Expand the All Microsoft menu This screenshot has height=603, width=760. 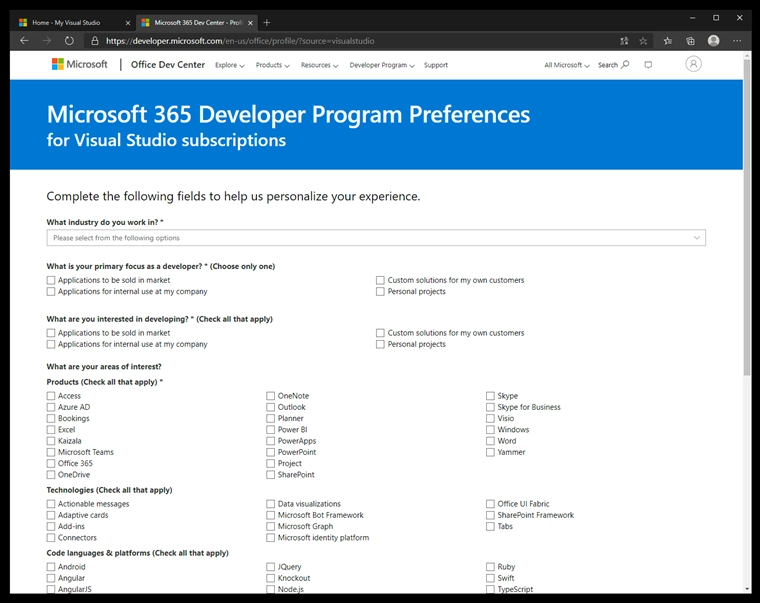pos(567,65)
